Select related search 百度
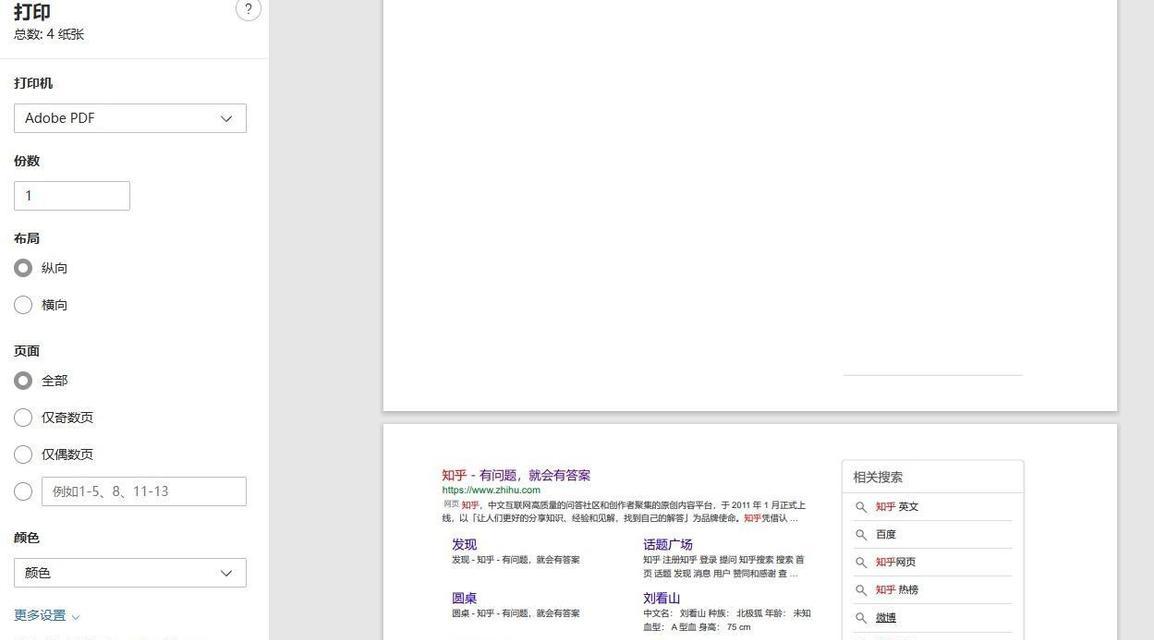1154x640 pixels. (x=885, y=535)
